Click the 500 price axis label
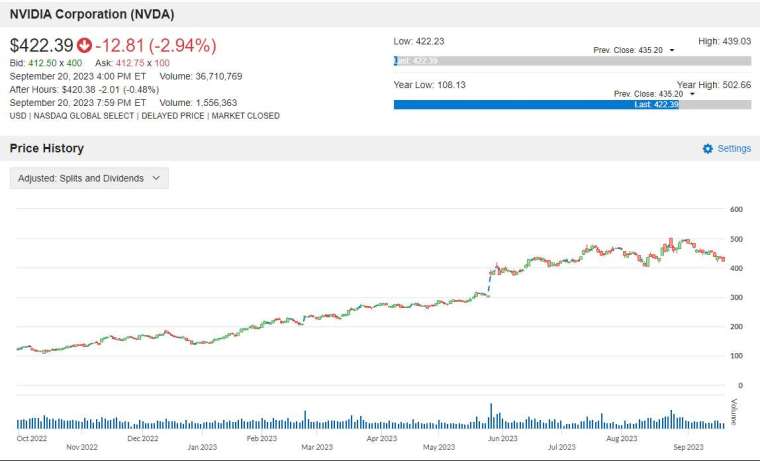 point(736,239)
